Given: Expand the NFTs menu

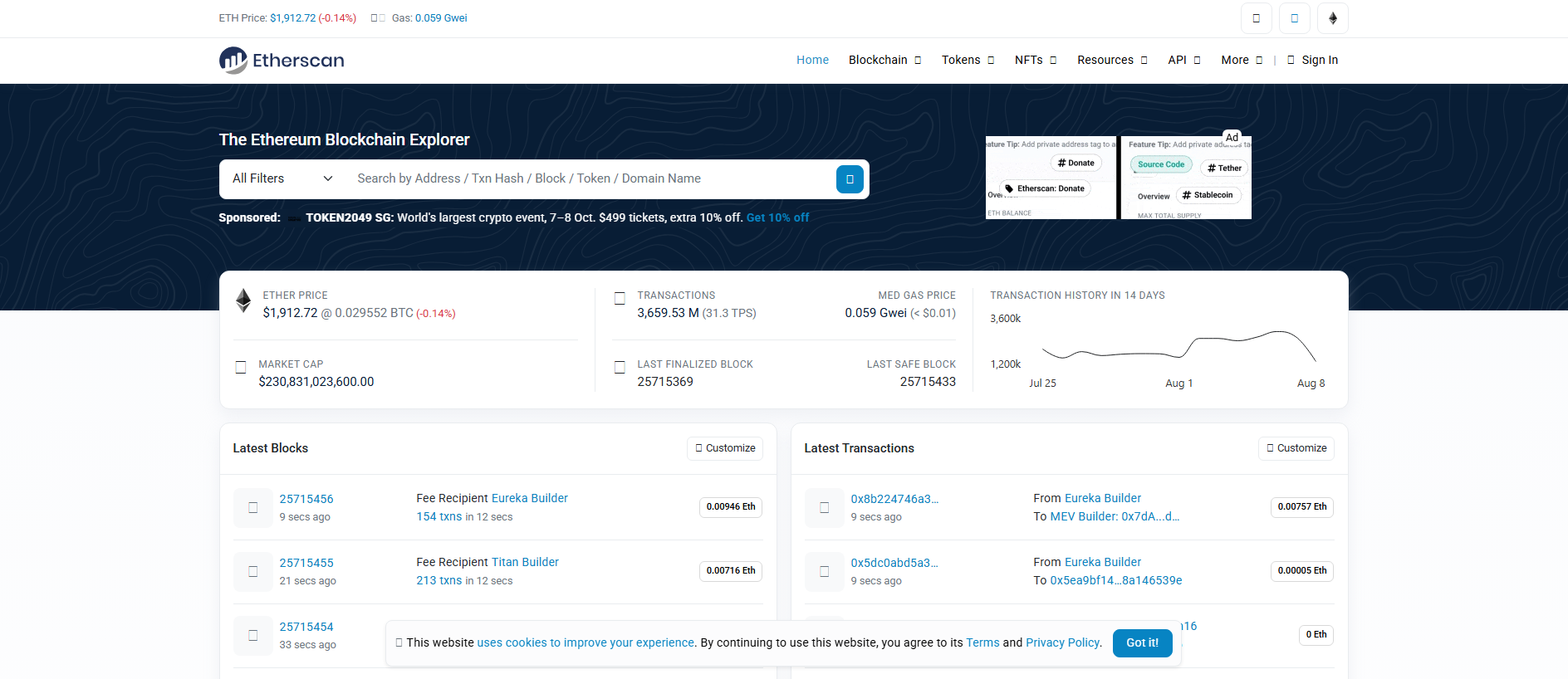Looking at the screenshot, I should [1036, 60].
